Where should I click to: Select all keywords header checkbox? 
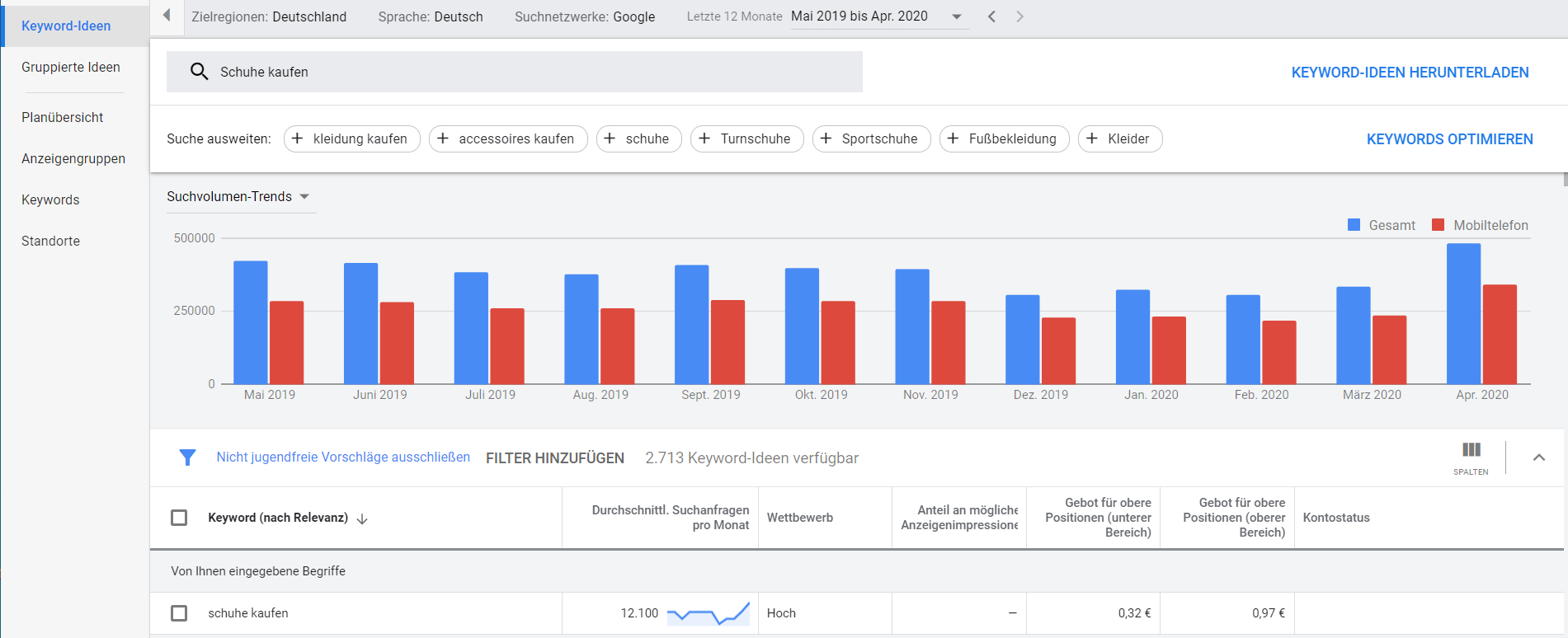[179, 518]
